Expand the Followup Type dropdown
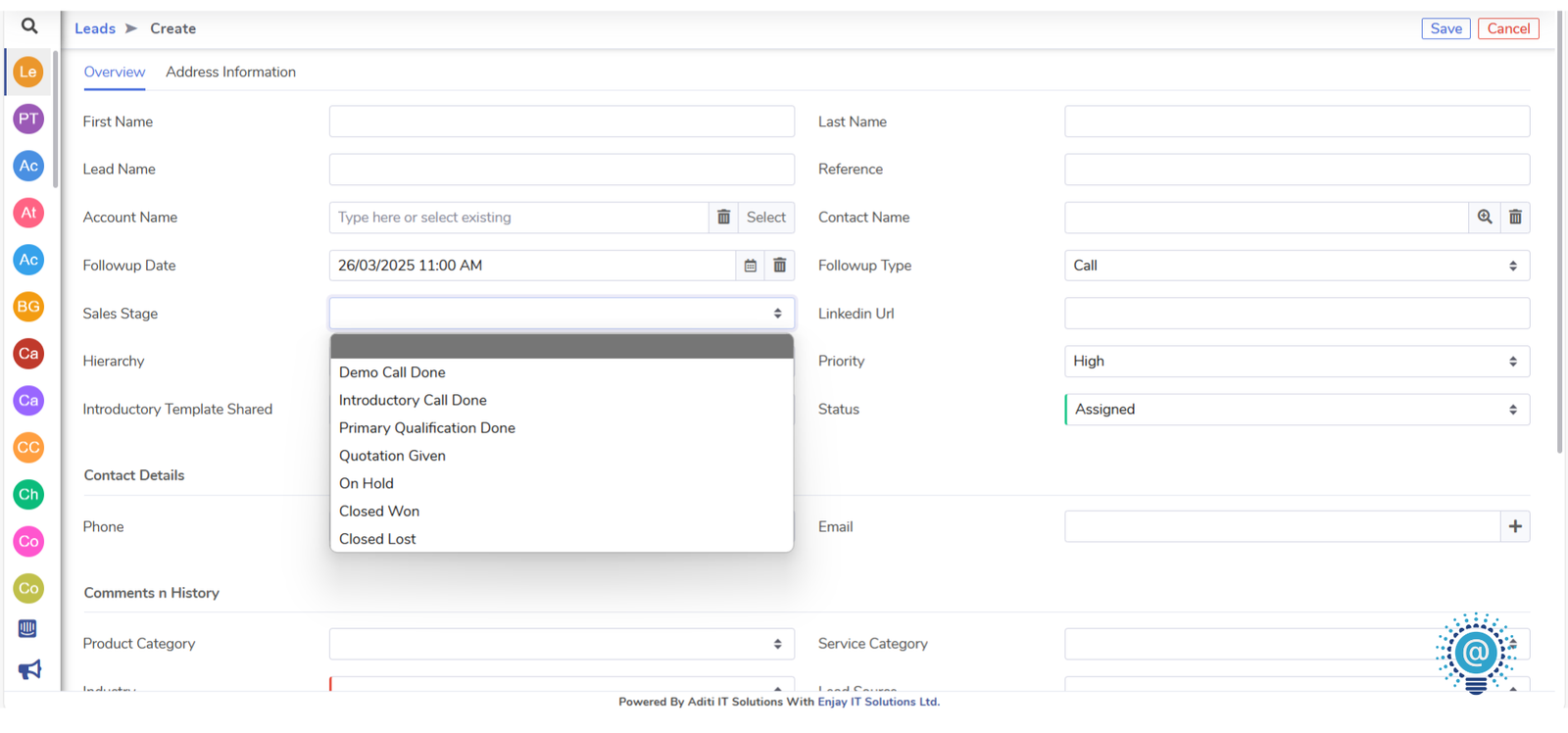This screenshot has height=733, width=1568. (x=1297, y=266)
